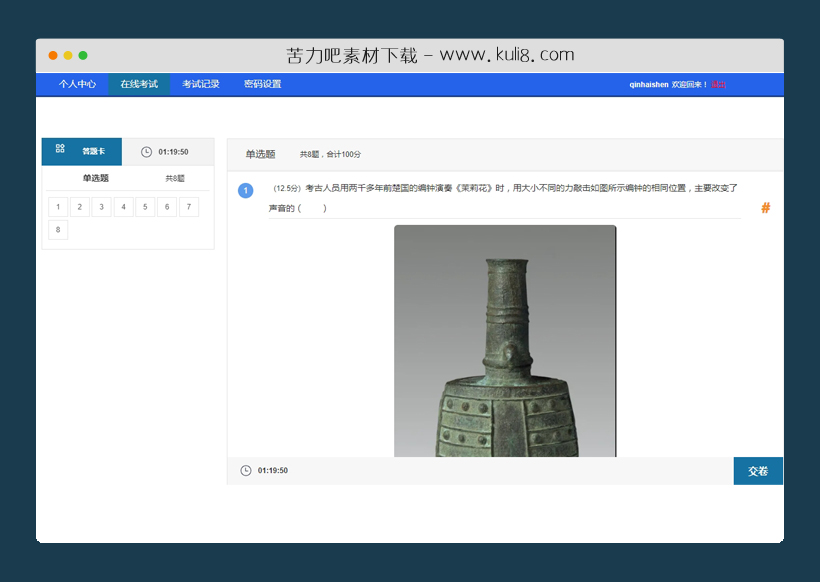
Task: Click the circled question number 1 badge
Action: tap(246, 190)
